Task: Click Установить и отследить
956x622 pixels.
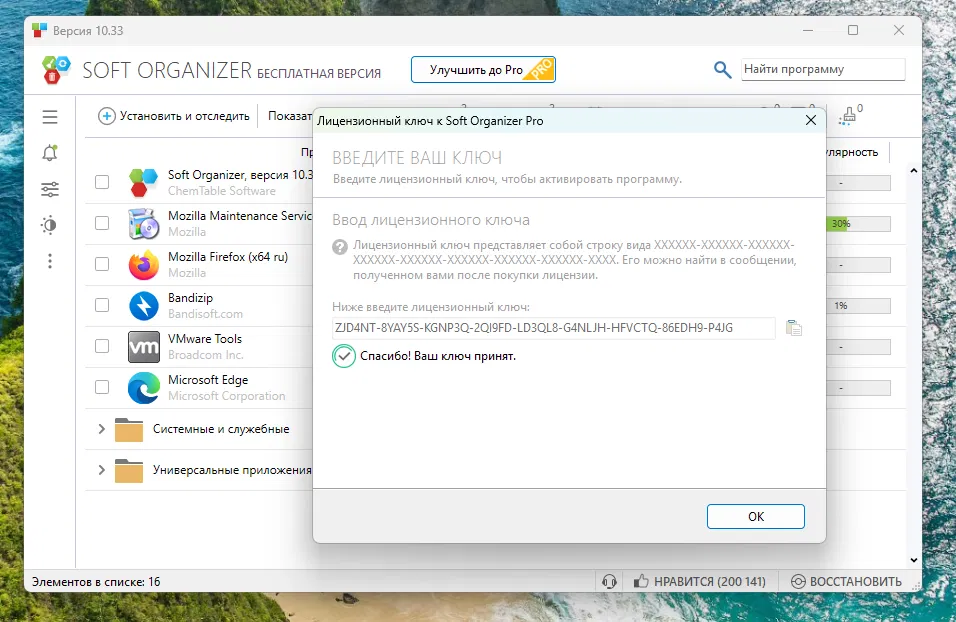Action: point(174,116)
